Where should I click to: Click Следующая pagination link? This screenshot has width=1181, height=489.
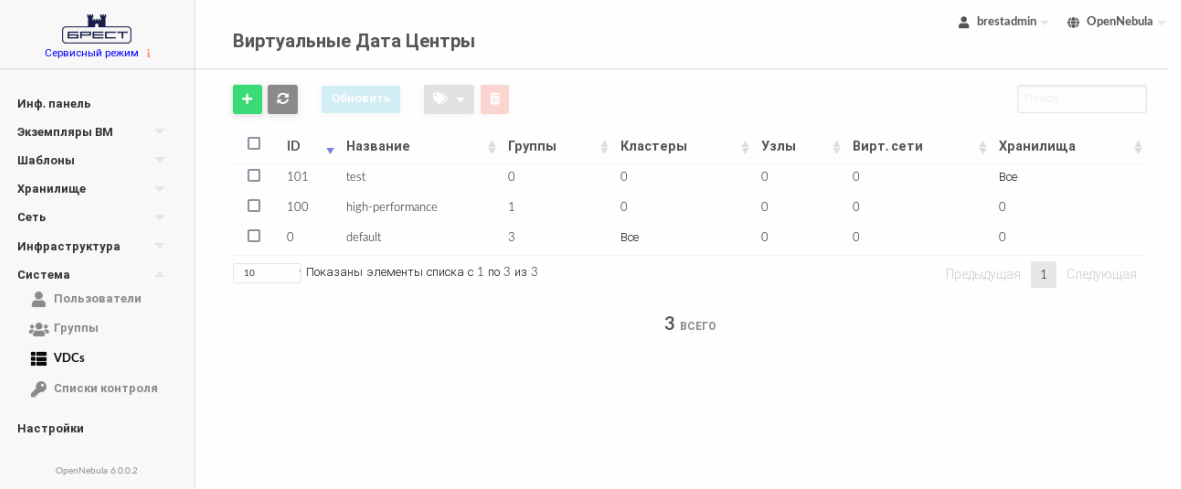point(1101,275)
